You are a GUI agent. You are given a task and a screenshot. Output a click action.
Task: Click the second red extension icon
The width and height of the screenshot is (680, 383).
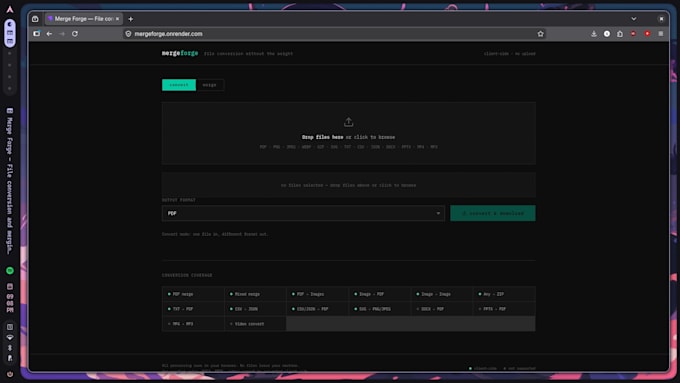pos(647,34)
